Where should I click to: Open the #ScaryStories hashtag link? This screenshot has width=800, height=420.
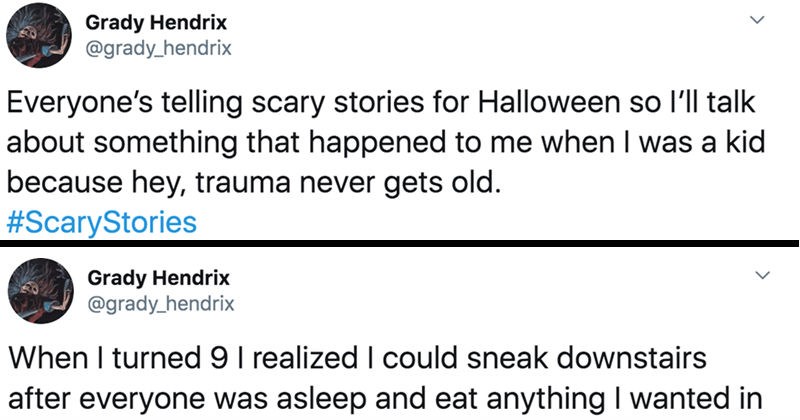[x=102, y=223]
